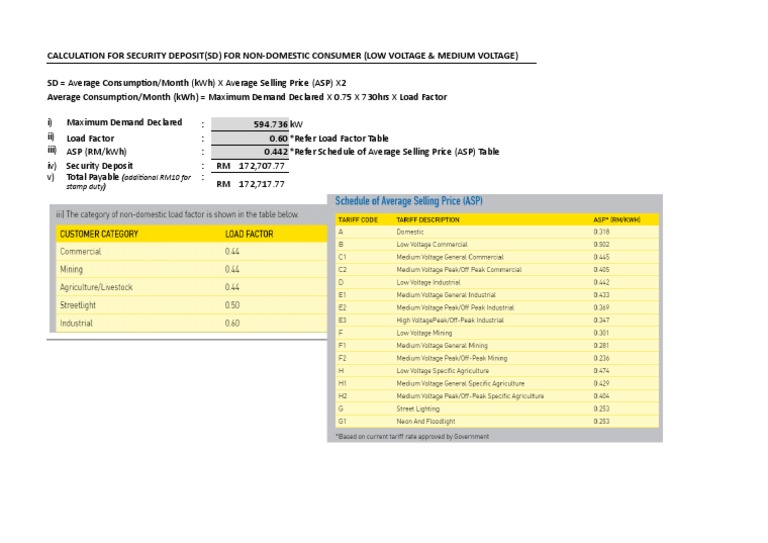The width and height of the screenshot is (768, 543).
Task: Select 'Street Lighting' tariff description
Action: (418, 409)
